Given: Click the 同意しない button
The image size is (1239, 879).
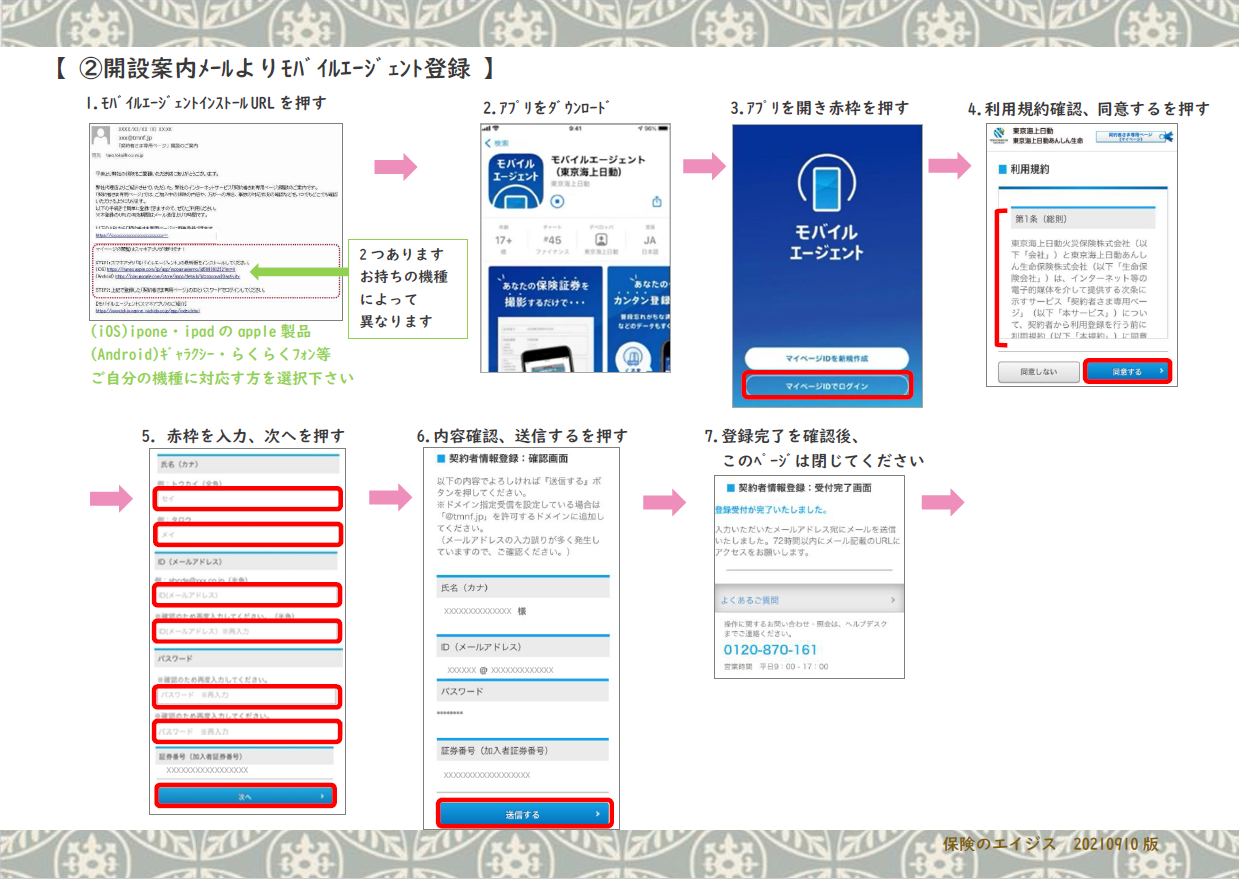Looking at the screenshot, I should pyautogui.click(x=1037, y=371).
